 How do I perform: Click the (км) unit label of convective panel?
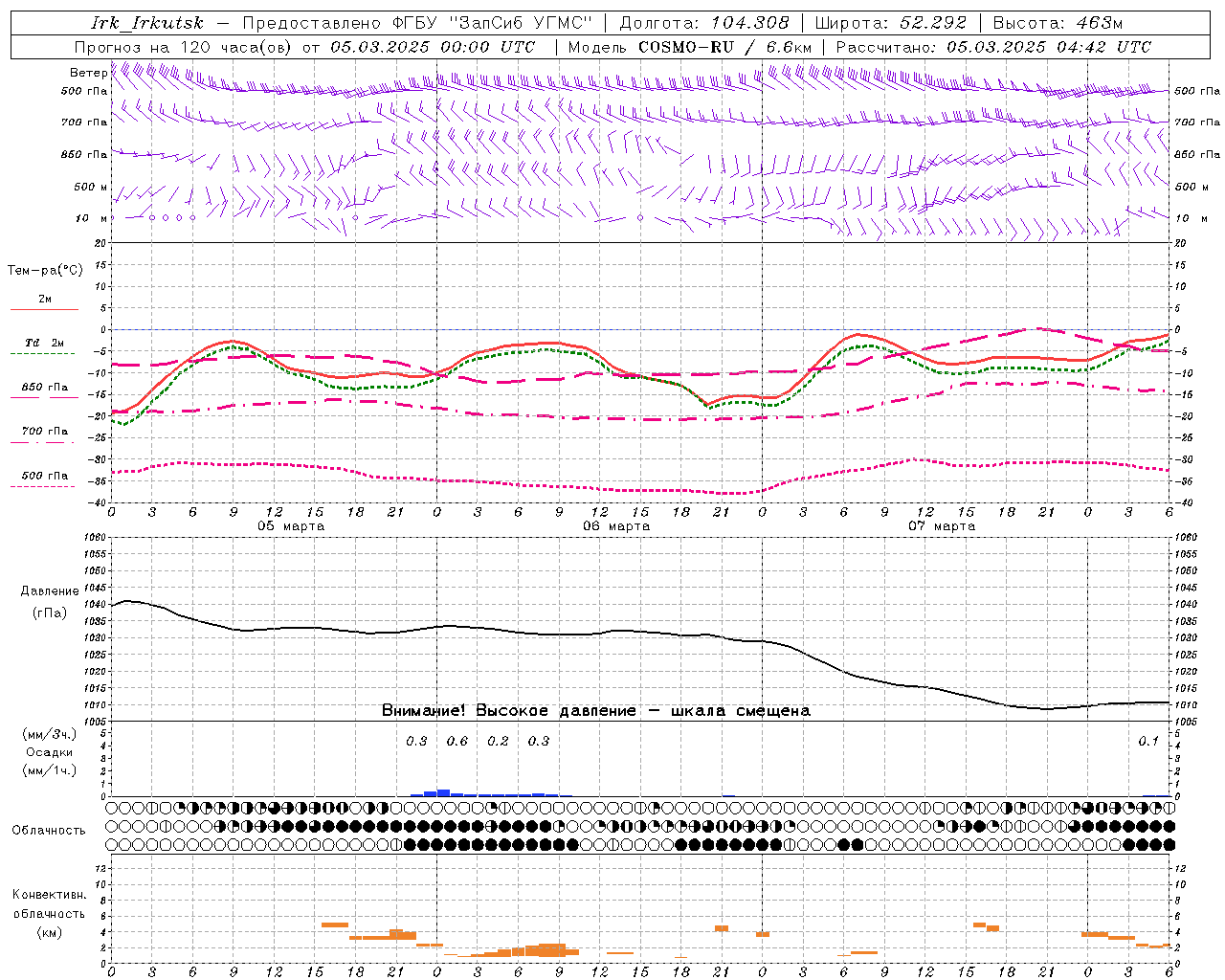(49, 931)
